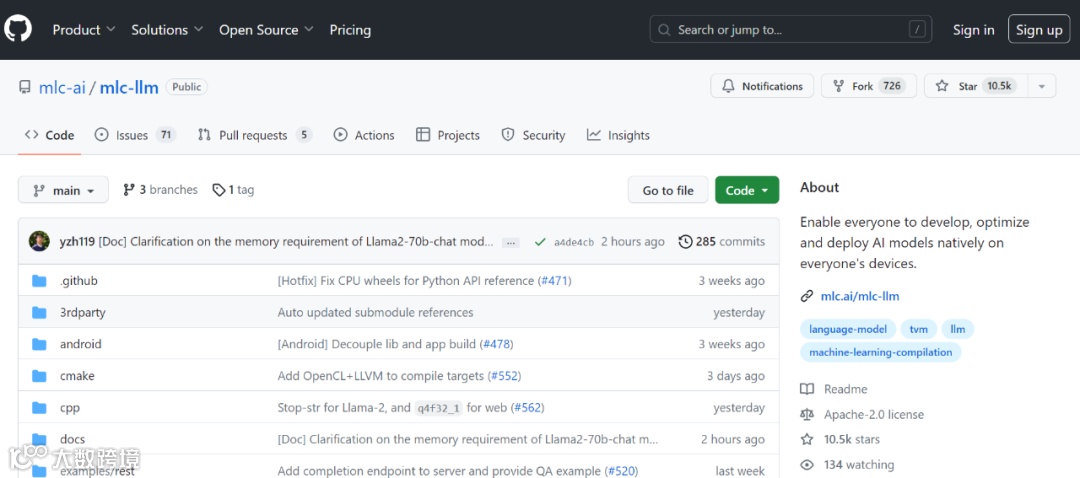
Task: Expand the Solutions menu
Action: [167, 30]
